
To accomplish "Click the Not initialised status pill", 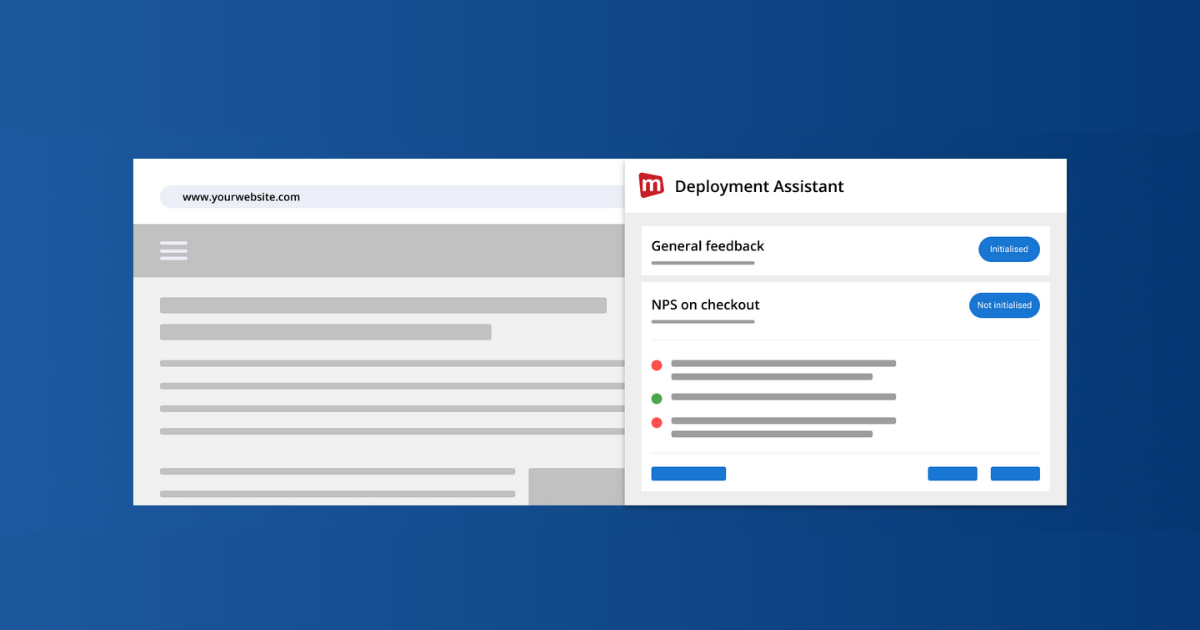I will pos(1004,305).
